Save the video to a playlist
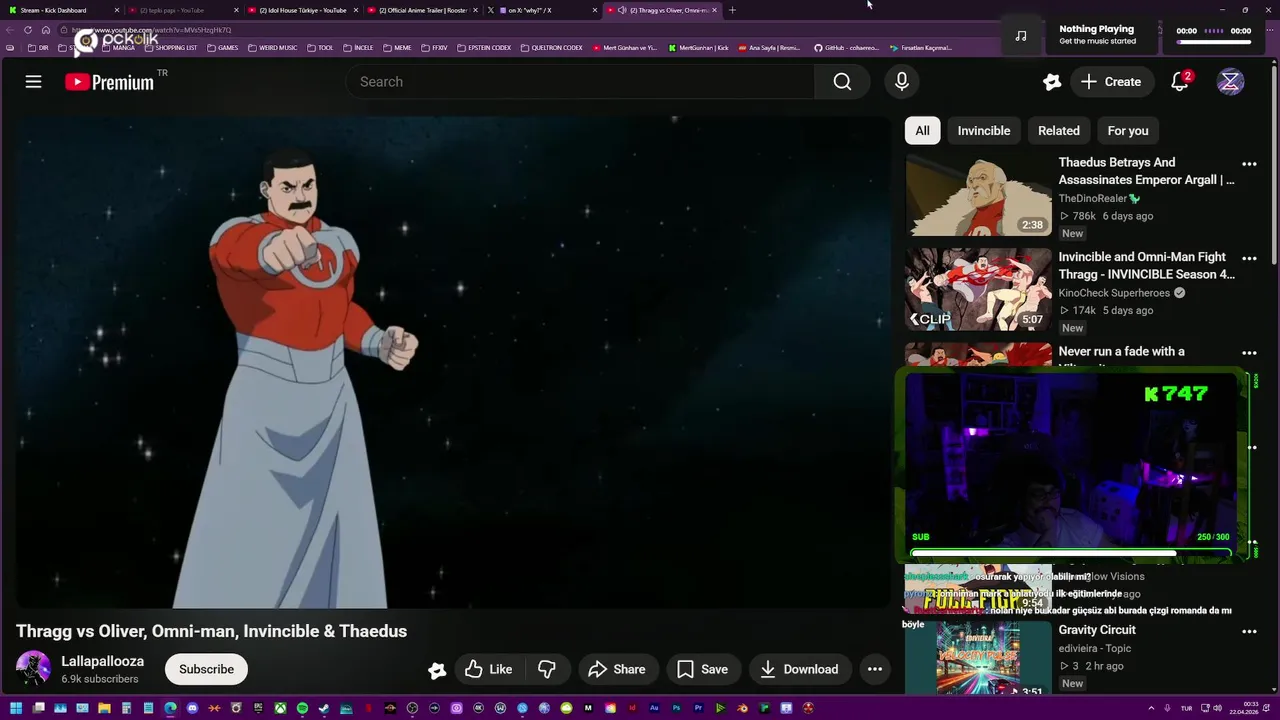This screenshot has height=720, width=1280. (x=702, y=669)
